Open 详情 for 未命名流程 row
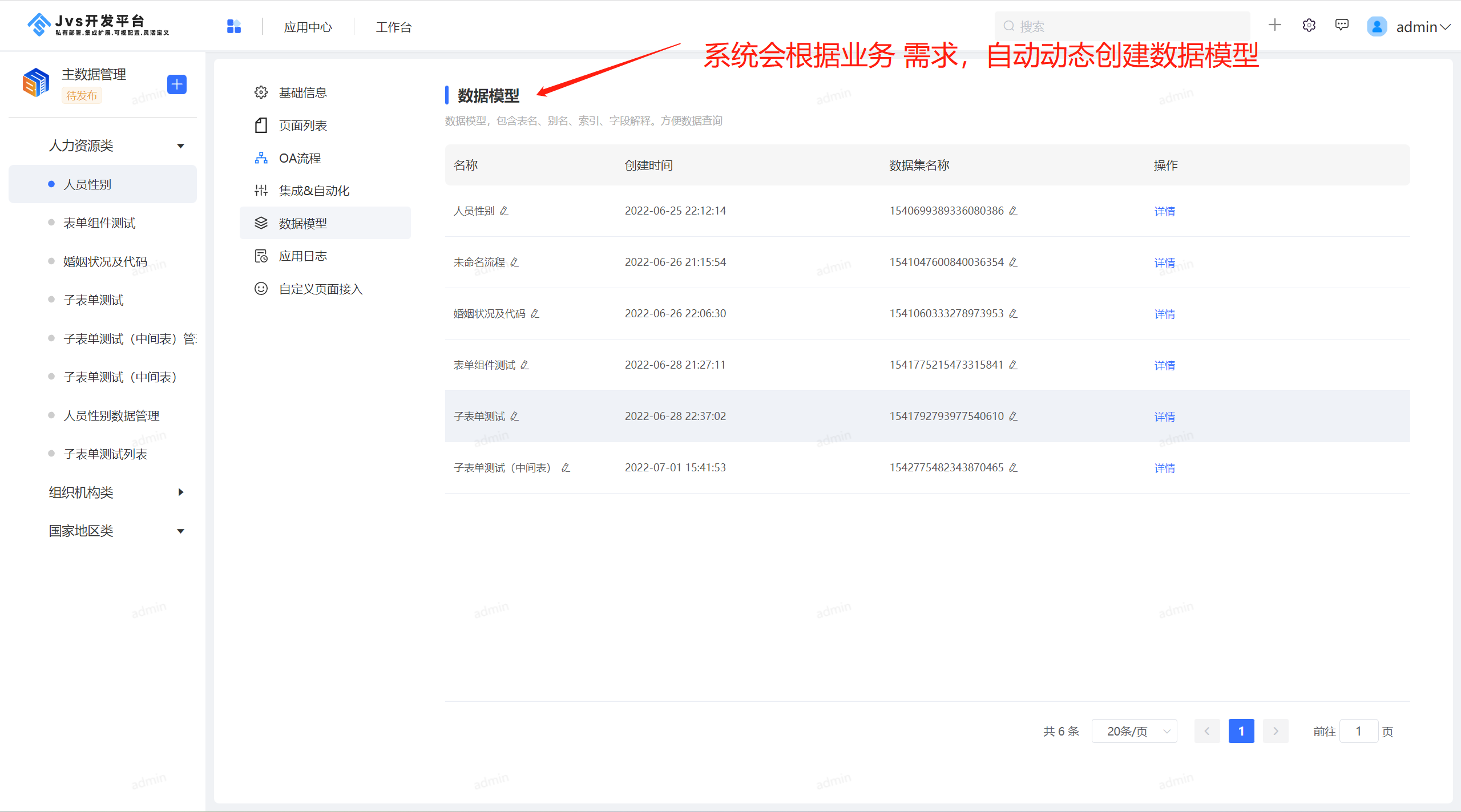The width and height of the screenshot is (1461, 812). pyautogui.click(x=1165, y=263)
